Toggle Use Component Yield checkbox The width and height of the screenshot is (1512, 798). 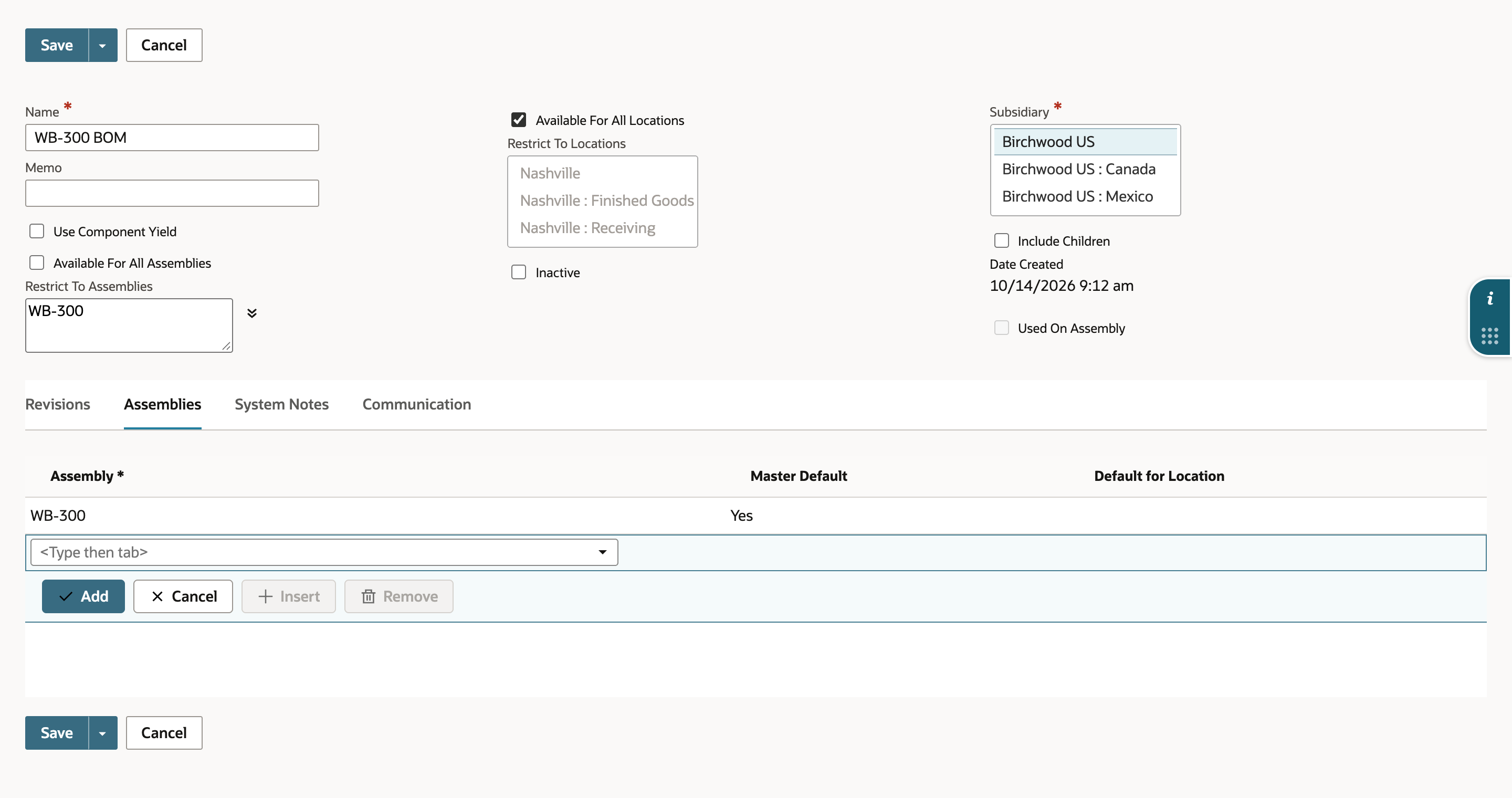click(37, 231)
